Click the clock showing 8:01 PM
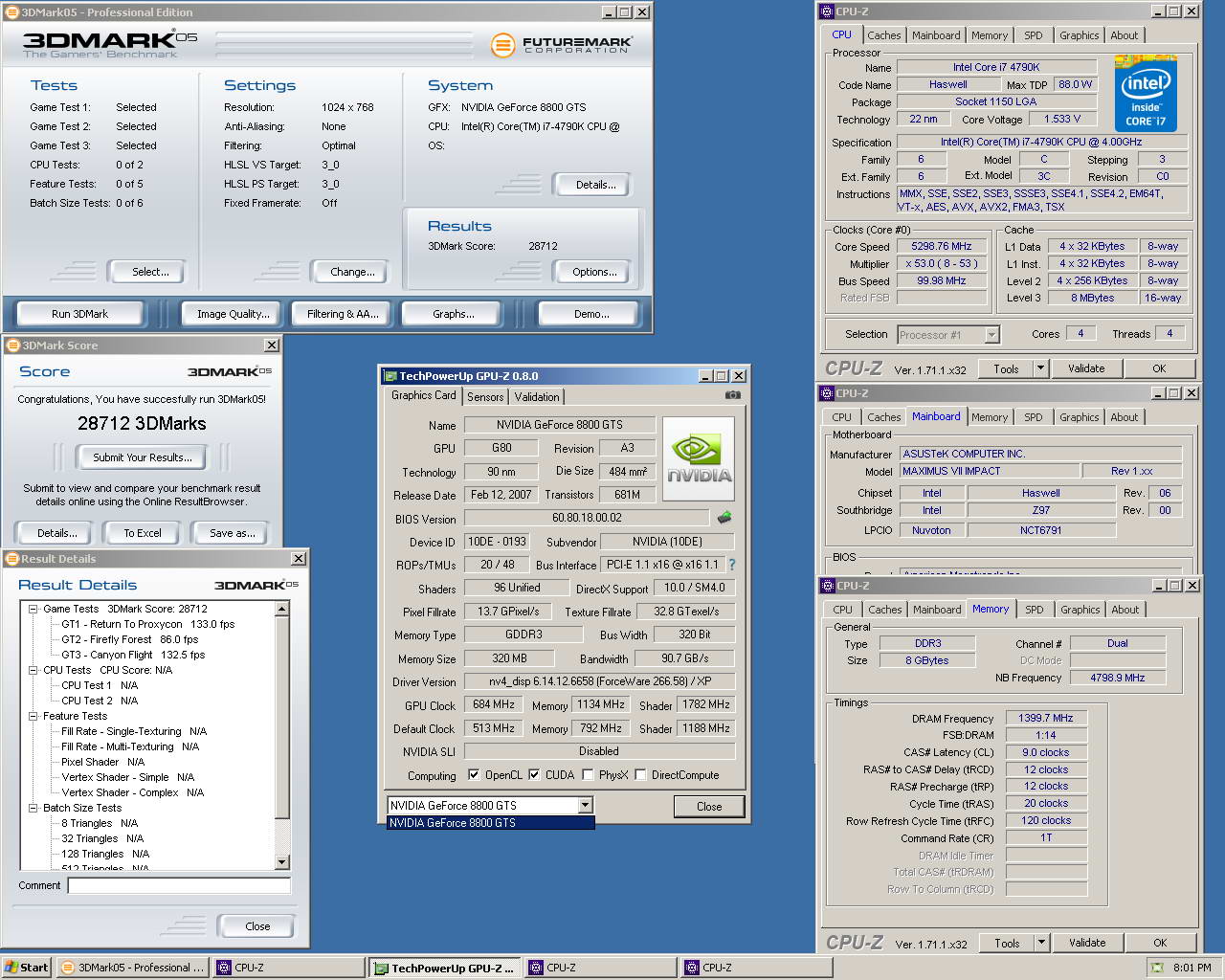 tap(1192, 968)
